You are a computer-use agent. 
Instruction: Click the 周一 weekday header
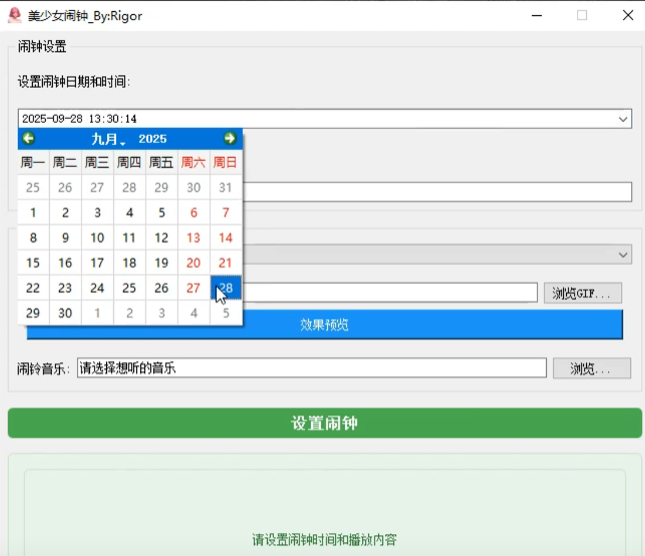tap(33, 162)
